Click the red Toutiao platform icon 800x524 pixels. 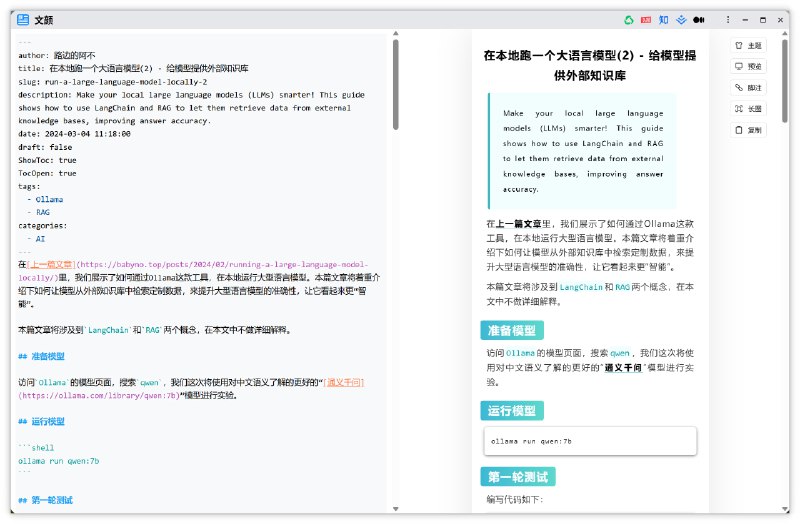coord(646,19)
